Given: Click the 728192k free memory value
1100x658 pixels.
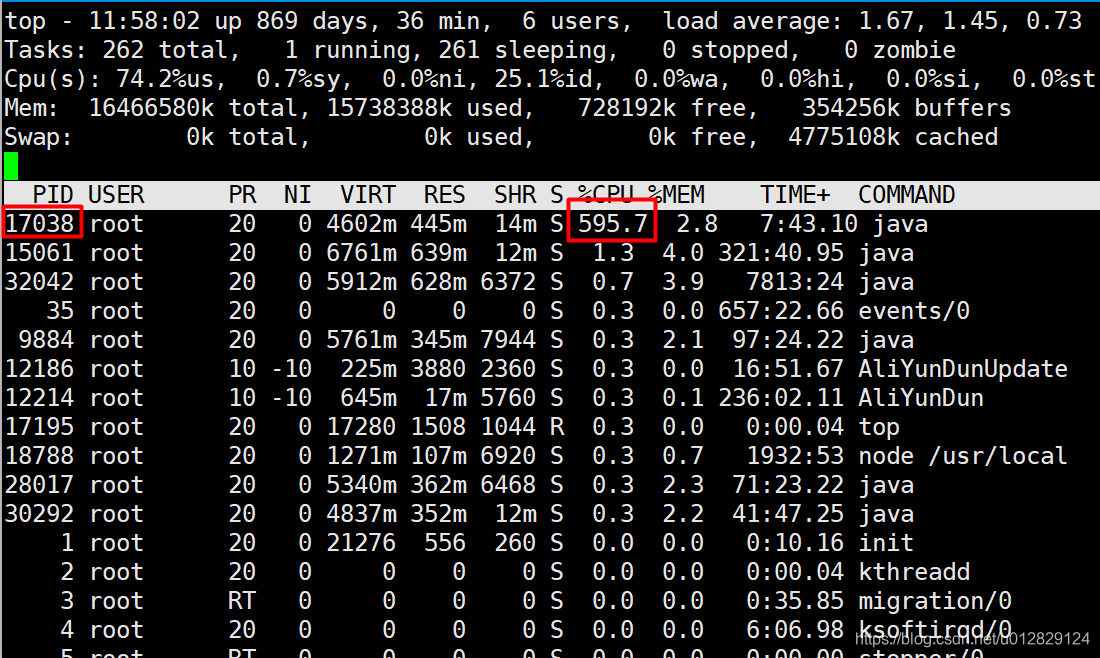Looking at the screenshot, I should [626, 108].
